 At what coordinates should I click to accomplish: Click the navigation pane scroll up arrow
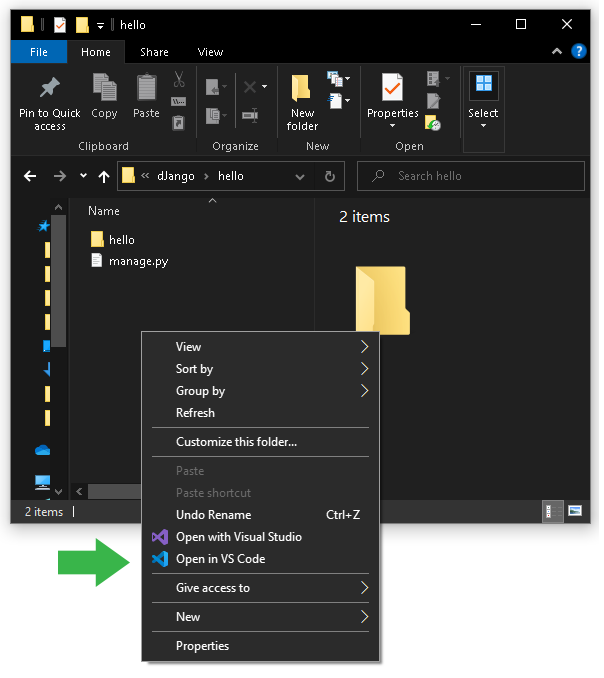(59, 209)
